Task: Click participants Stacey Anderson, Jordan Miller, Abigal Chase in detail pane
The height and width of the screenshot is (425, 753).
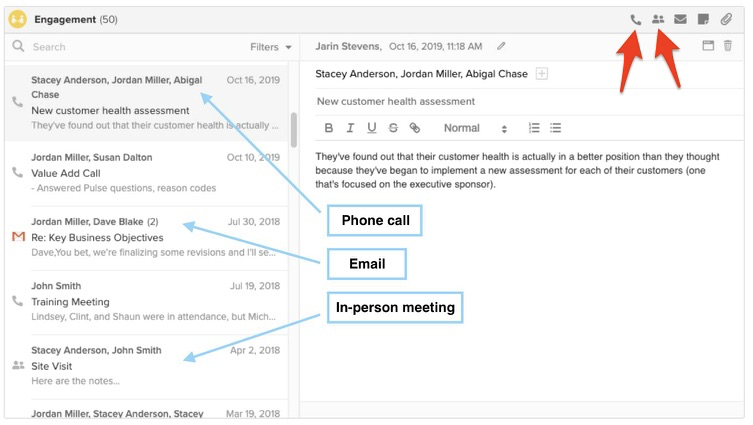Action: (x=421, y=74)
